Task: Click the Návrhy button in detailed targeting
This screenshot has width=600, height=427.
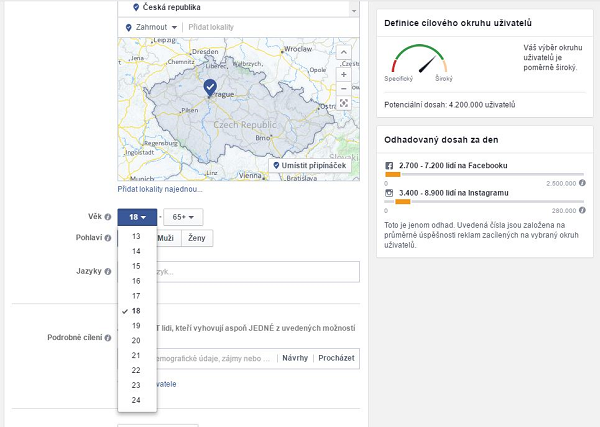Action: click(295, 358)
